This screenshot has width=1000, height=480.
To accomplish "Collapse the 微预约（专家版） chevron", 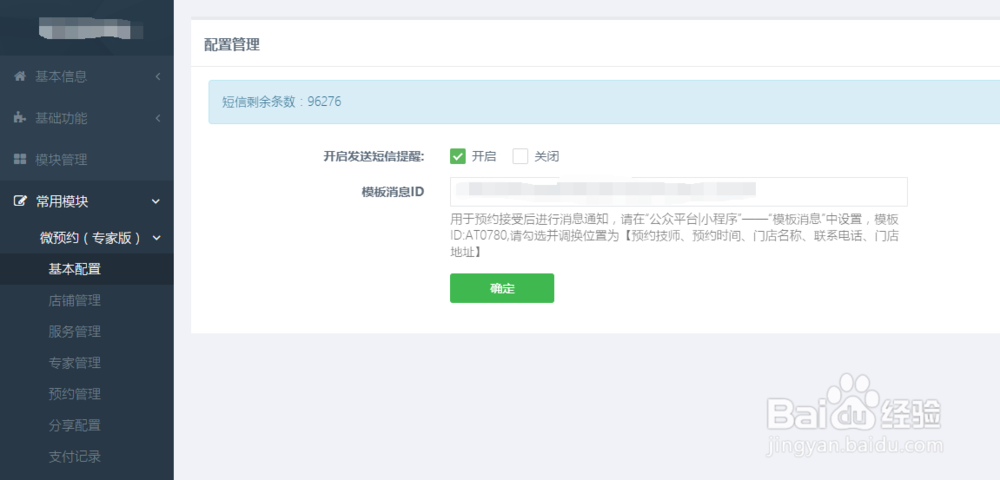I will (x=156, y=238).
